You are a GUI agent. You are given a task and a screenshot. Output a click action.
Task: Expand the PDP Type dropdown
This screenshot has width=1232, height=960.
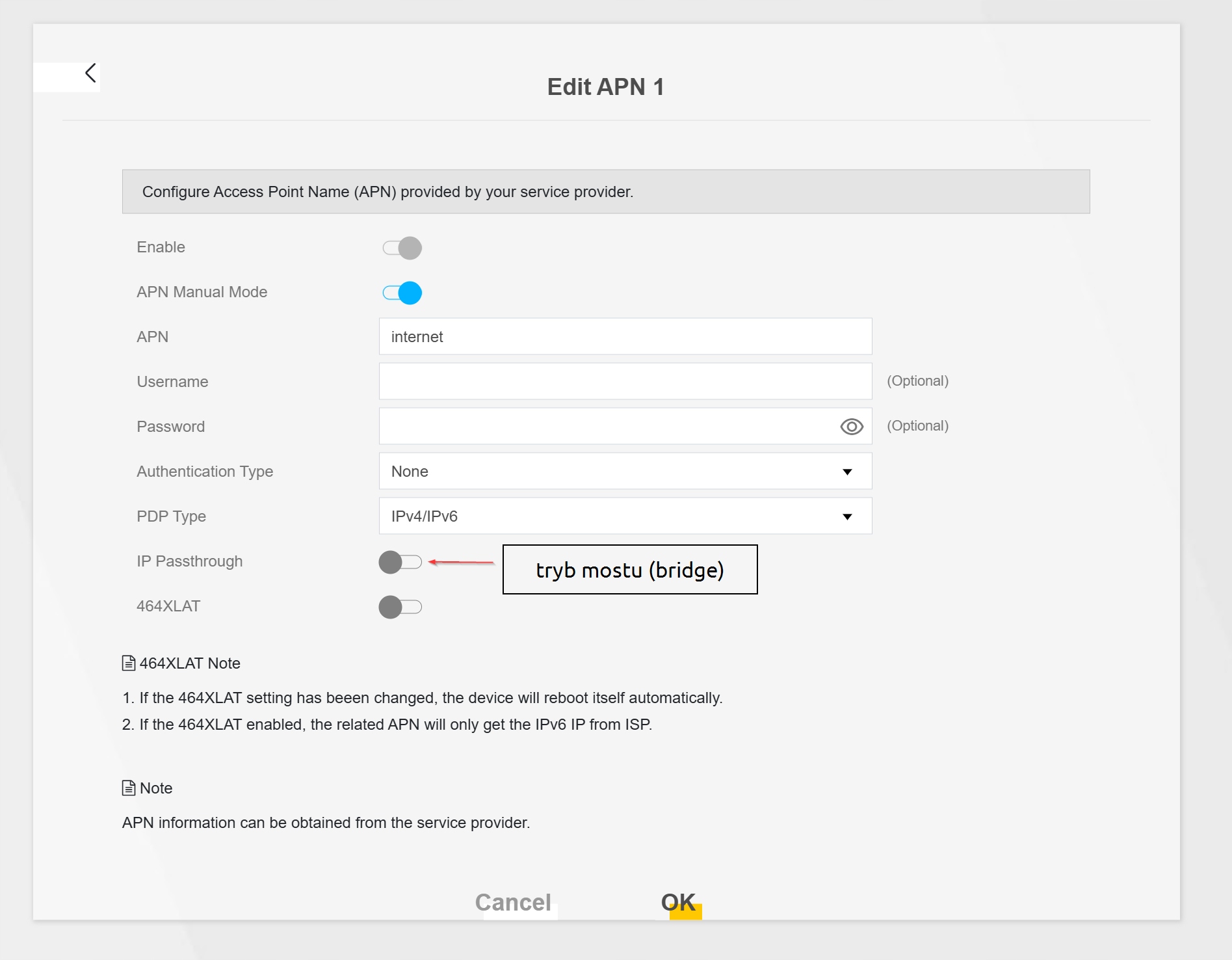click(625, 516)
